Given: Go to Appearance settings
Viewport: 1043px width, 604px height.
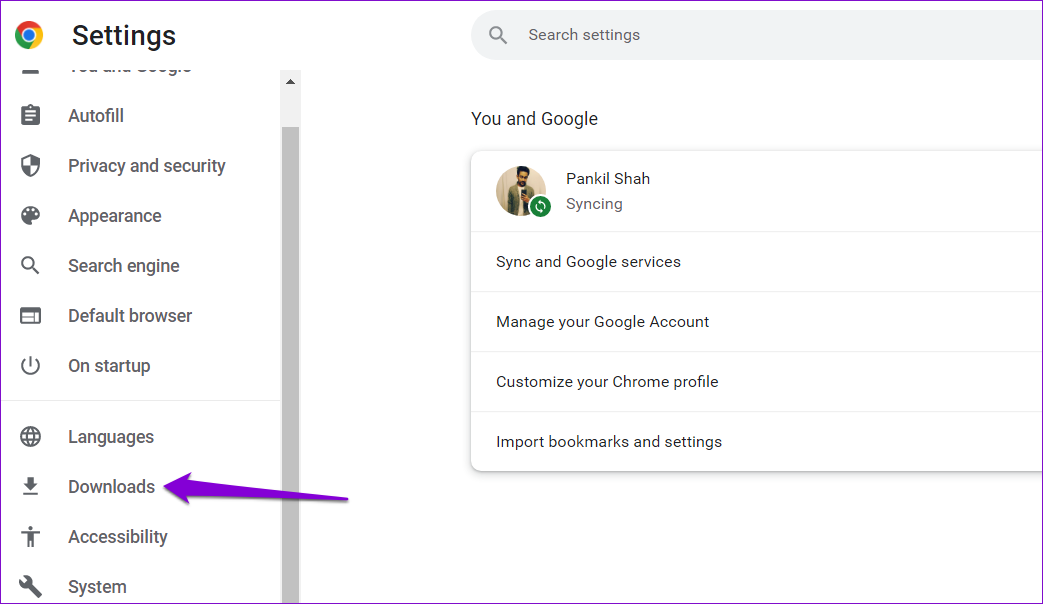Looking at the screenshot, I should [114, 216].
